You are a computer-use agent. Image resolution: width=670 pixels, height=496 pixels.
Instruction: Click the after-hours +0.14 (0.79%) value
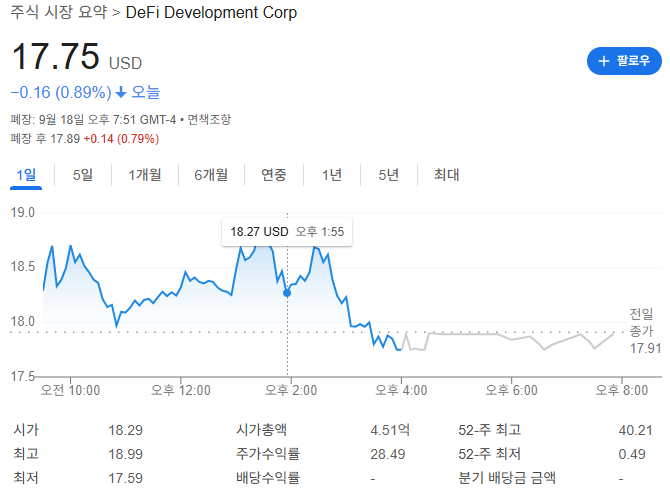(121, 139)
